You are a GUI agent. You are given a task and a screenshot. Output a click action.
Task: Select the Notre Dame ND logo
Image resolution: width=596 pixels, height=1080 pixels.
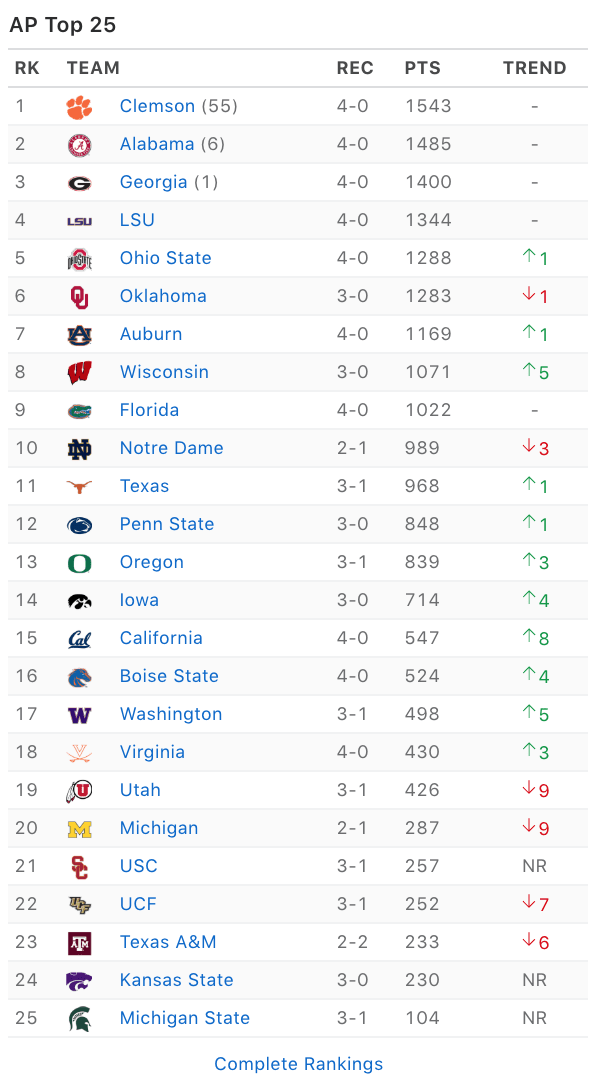[x=79, y=449]
